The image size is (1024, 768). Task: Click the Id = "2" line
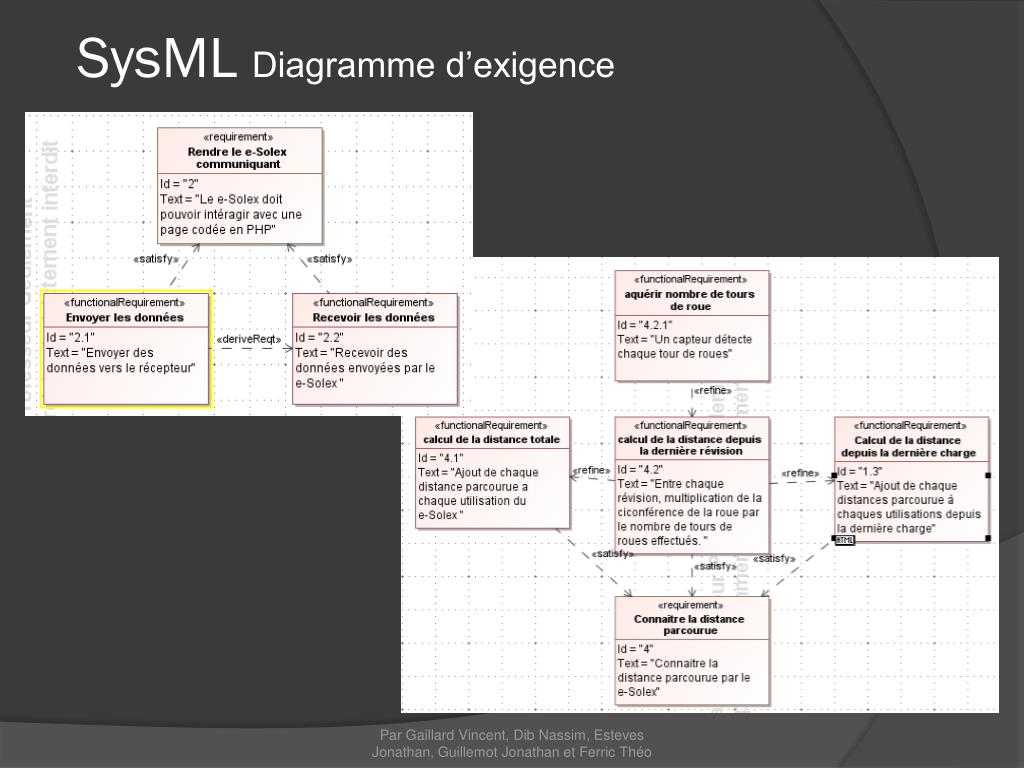tap(180, 184)
